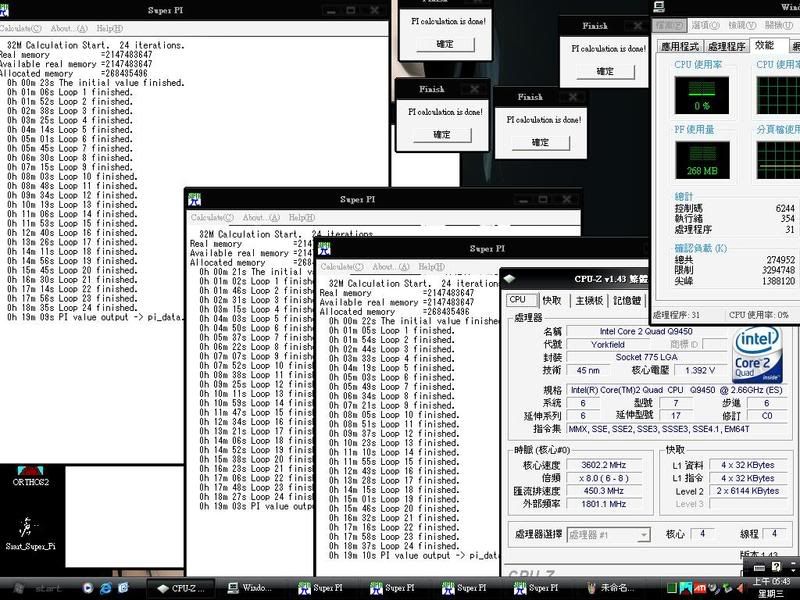
Task: Click the PF 使用量 gauge showing 268 MB
Action: (702, 160)
